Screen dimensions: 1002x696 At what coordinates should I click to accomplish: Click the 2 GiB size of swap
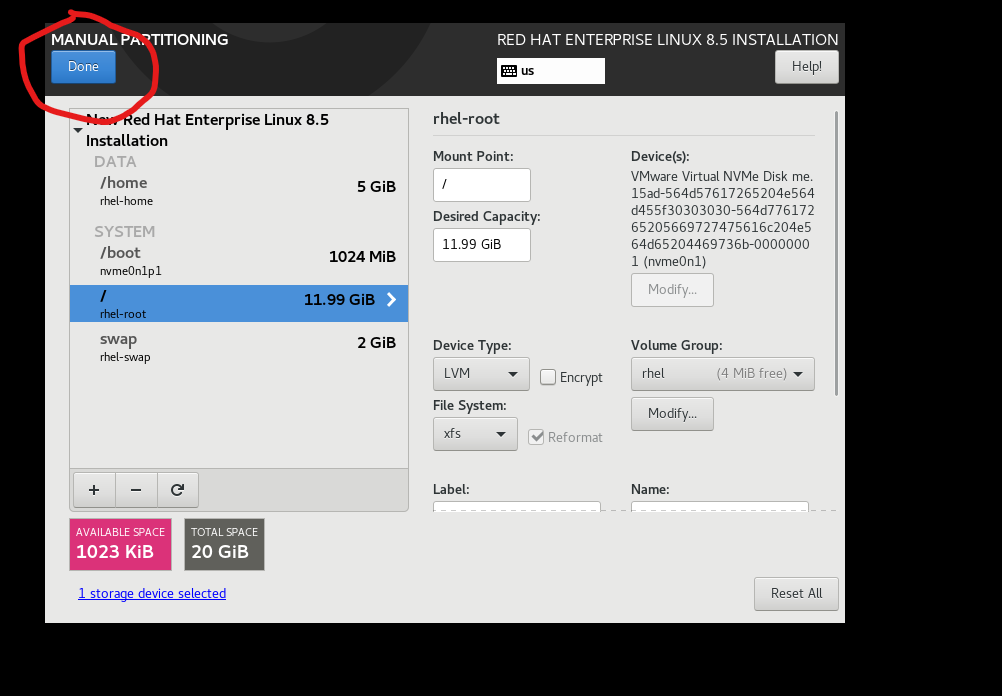376,343
